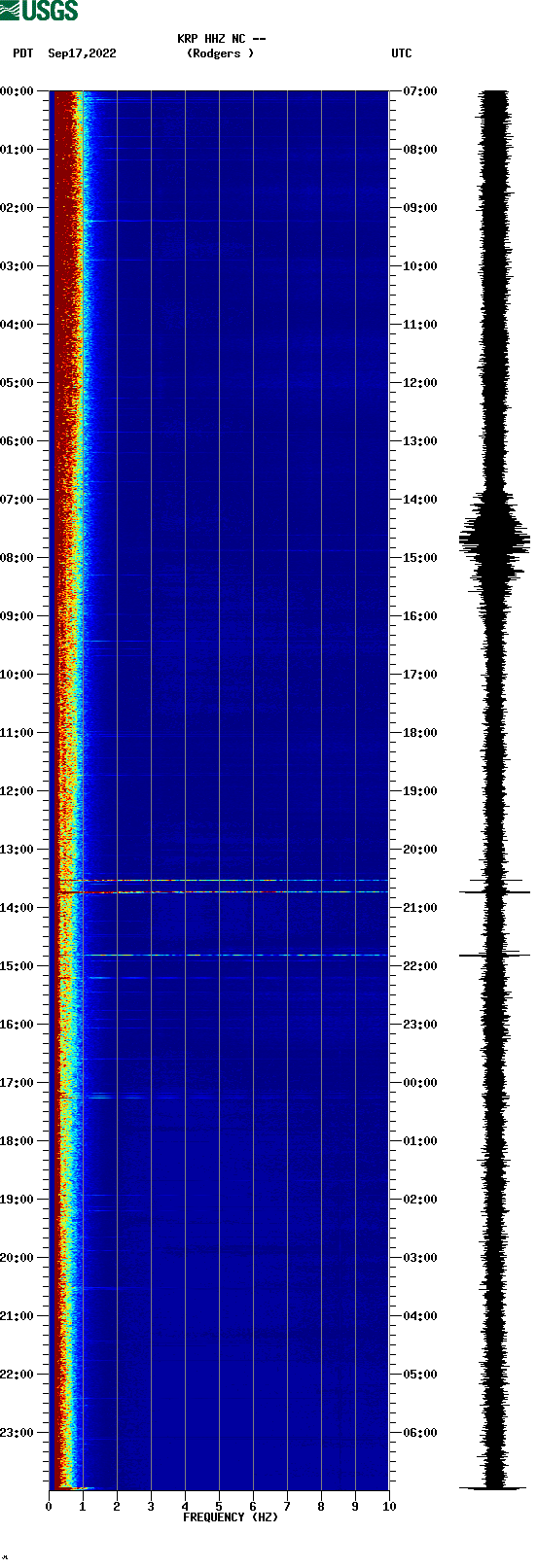
Task: Click the frequency axis value 10
Action: [389, 1507]
